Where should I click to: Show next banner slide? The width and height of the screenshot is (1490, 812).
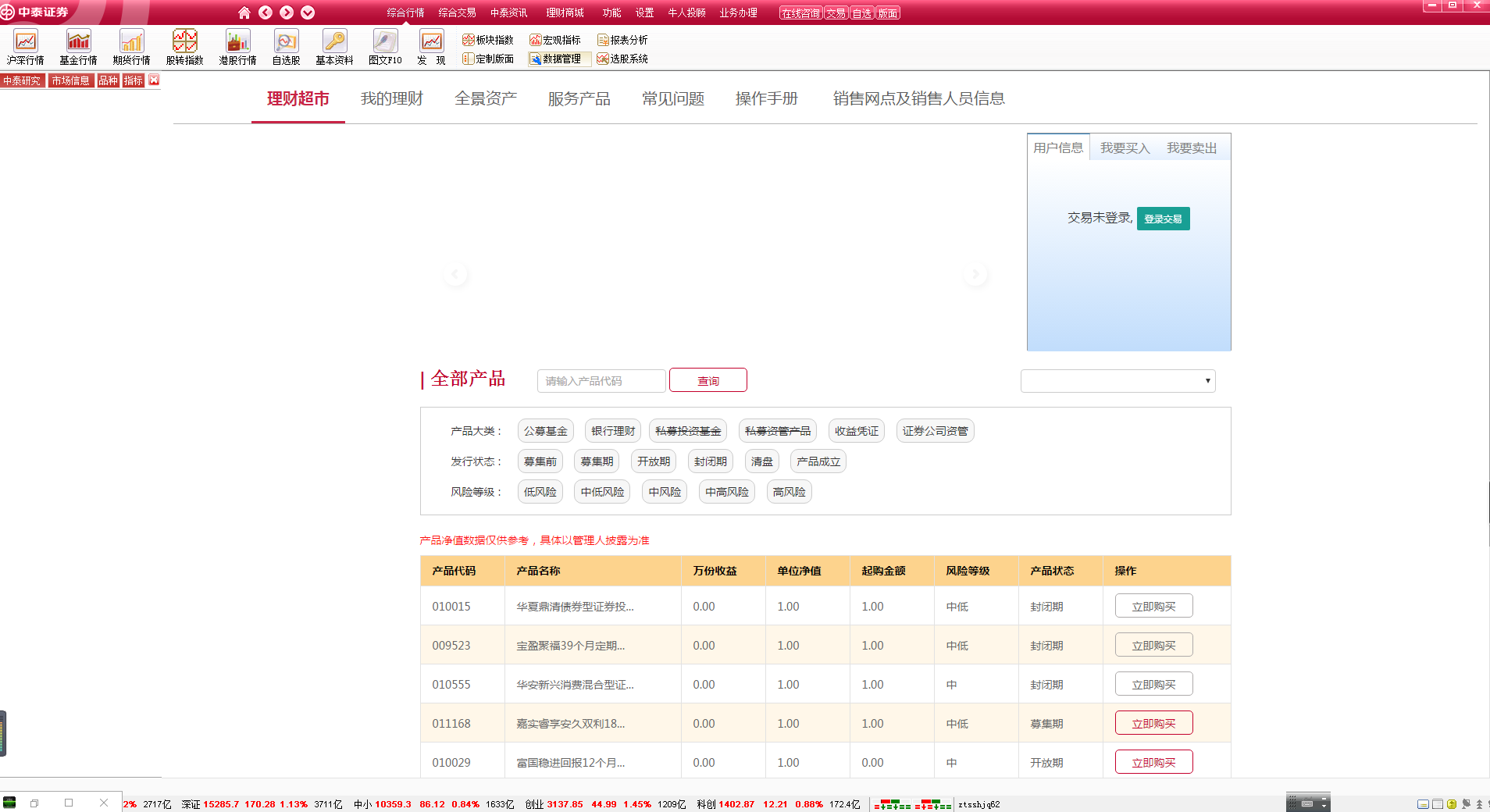coord(975,274)
